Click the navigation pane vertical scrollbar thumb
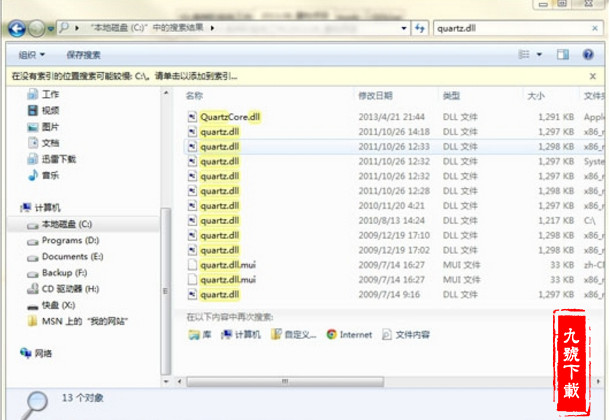Screen dimensions: 610x420 coord(166,291)
